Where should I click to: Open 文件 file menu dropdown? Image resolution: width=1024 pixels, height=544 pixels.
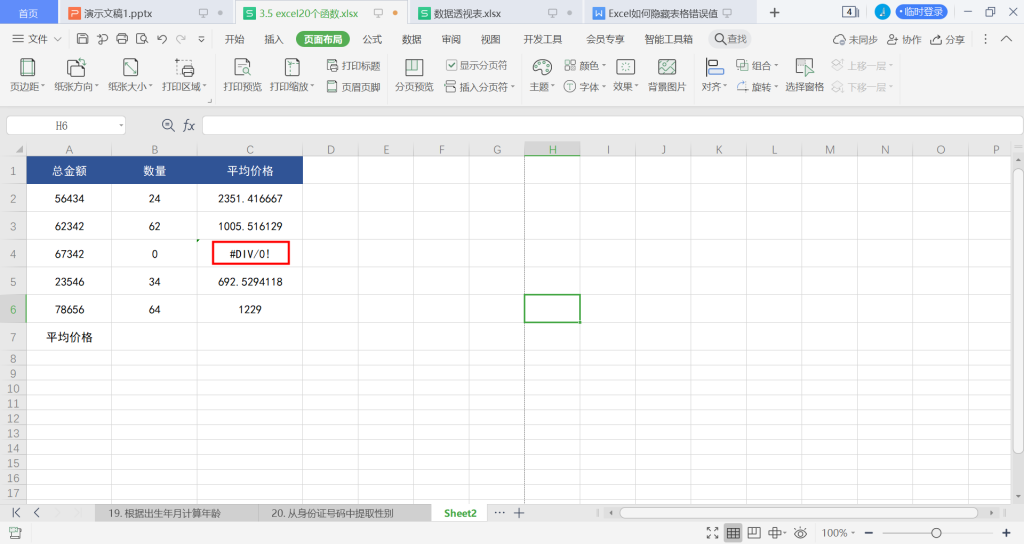coord(37,39)
